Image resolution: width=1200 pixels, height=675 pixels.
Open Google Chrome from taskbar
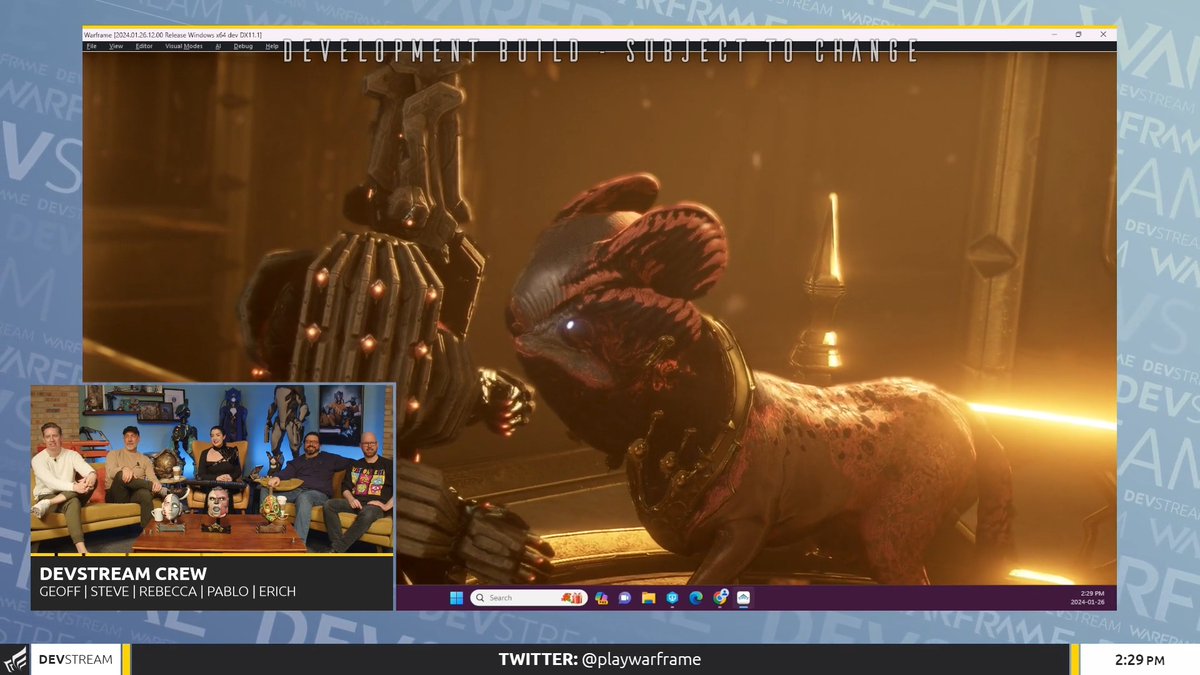coord(721,598)
